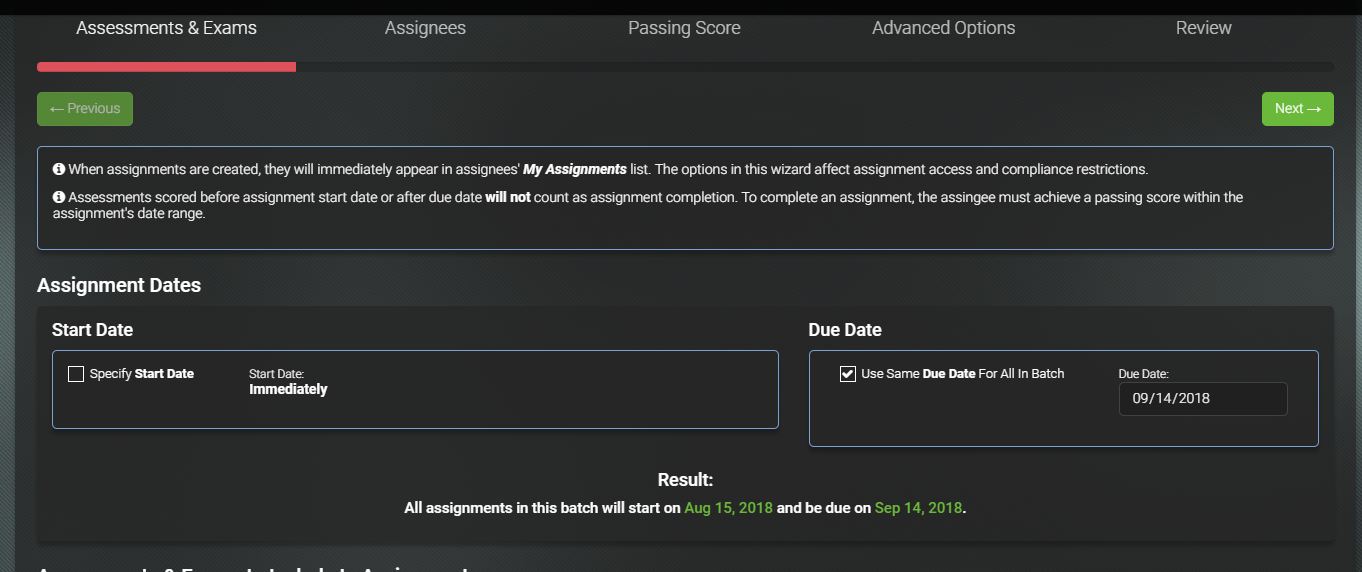The width and height of the screenshot is (1362, 572).
Task: Jump to the Review step
Action: click(x=1204, y=28)
